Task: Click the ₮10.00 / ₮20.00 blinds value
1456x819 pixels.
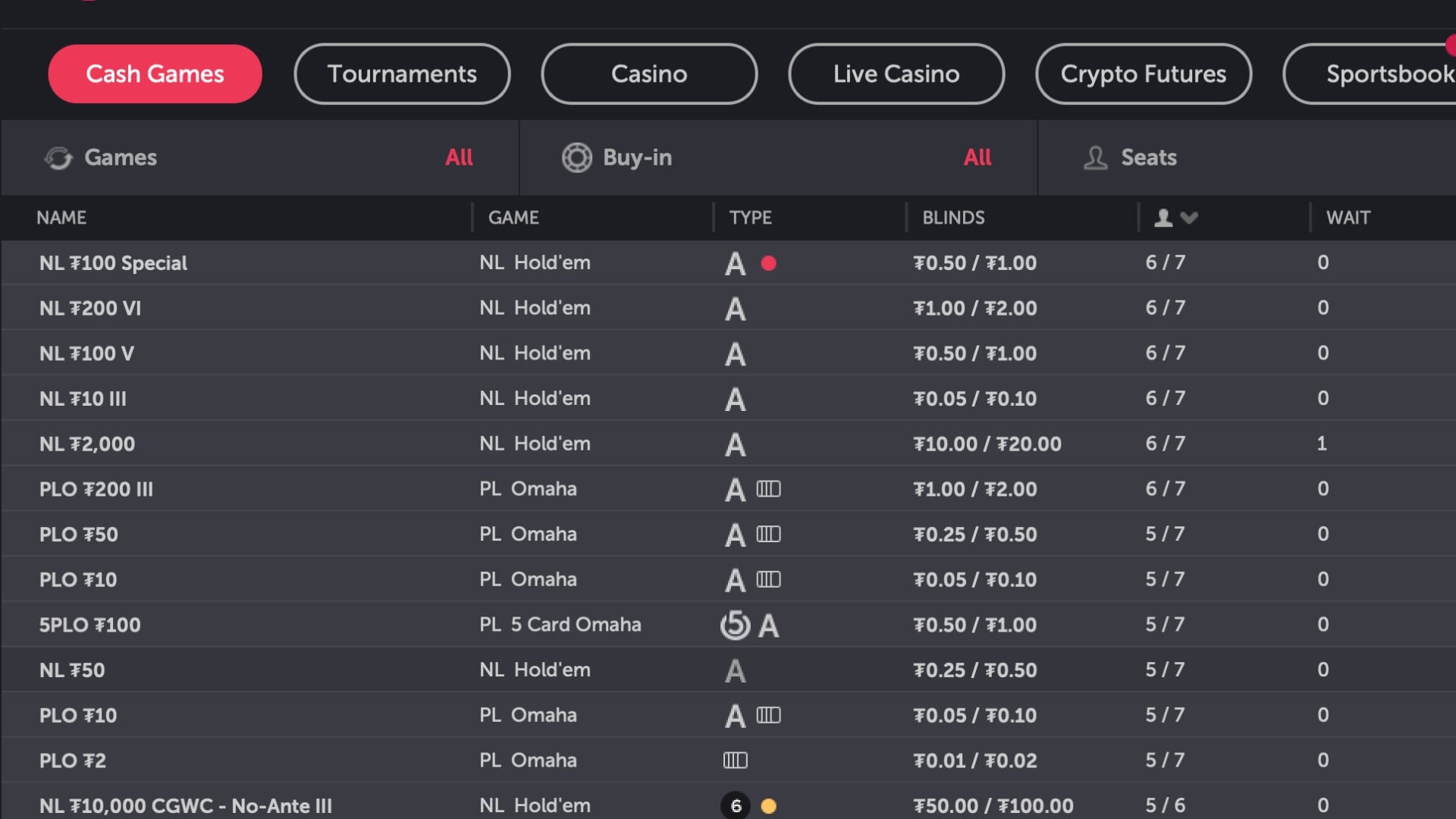Action: (x=987, y=444)
